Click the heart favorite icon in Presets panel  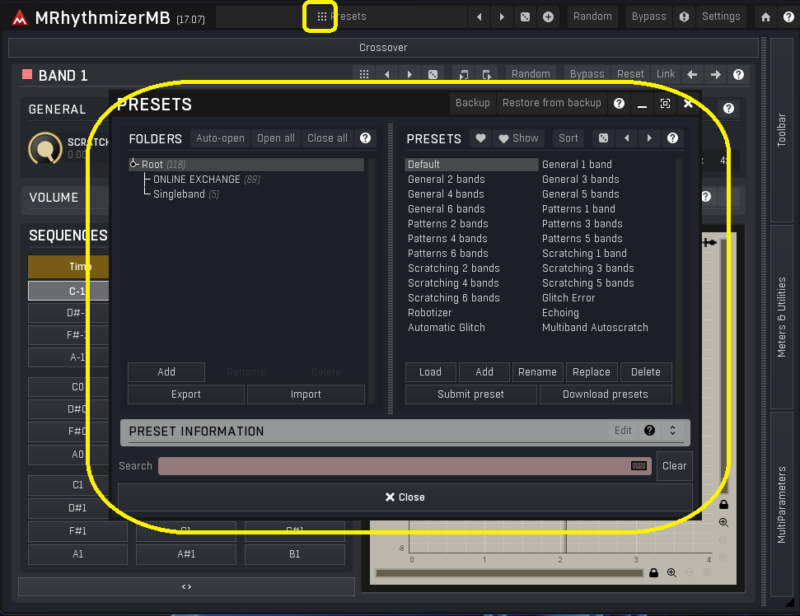(x=481, y=139)
